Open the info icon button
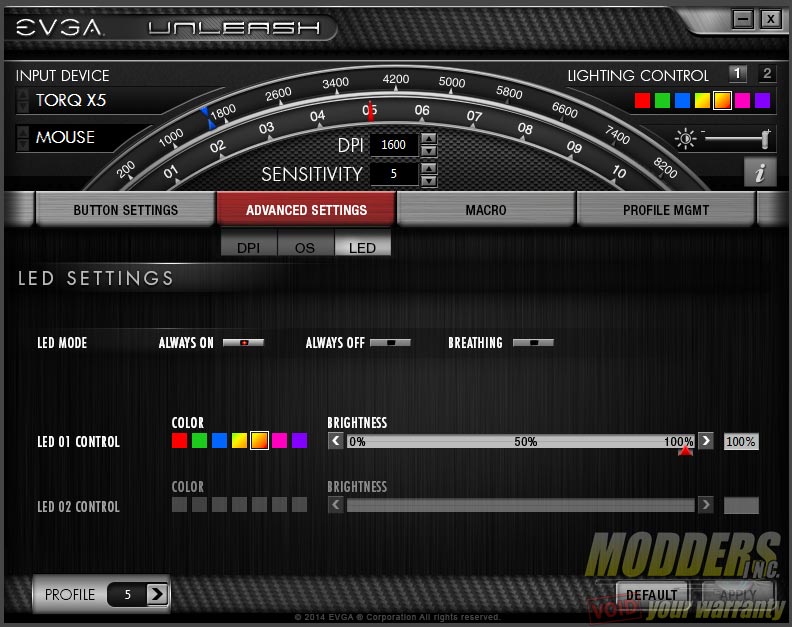 coord(760,172)
